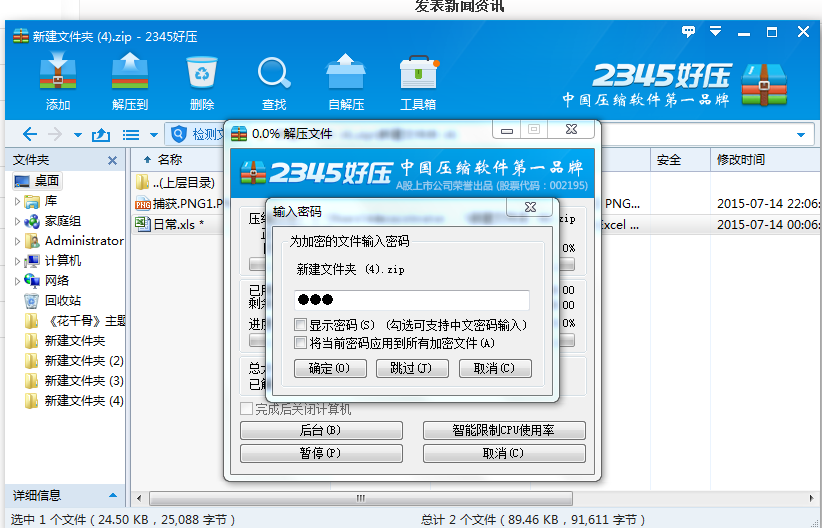The width and height of the screenshot is (822, 528).
Task: Select plain 新建文件夹 in tree
Action: [65, 341]
